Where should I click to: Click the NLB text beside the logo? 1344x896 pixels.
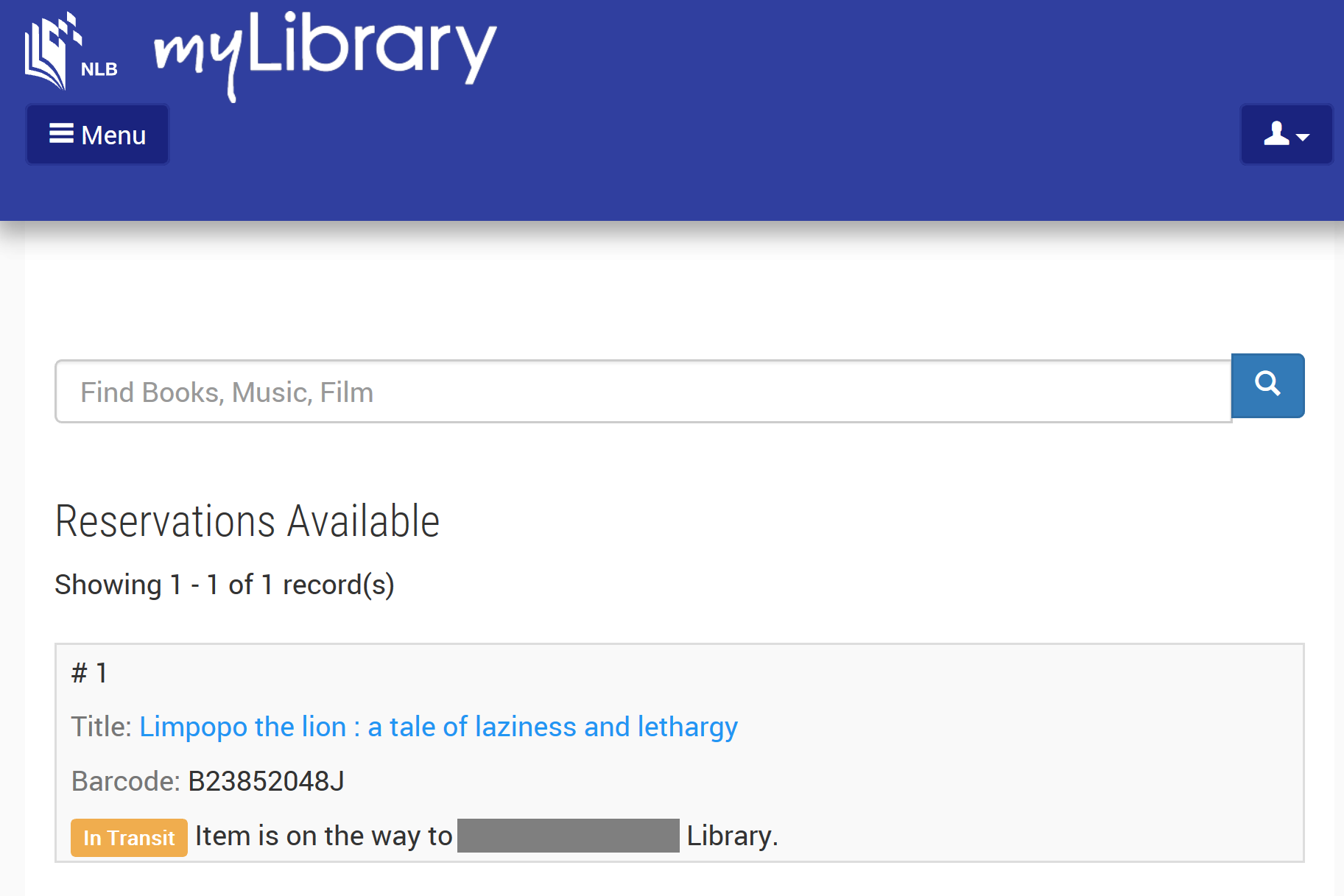[99, 69]
